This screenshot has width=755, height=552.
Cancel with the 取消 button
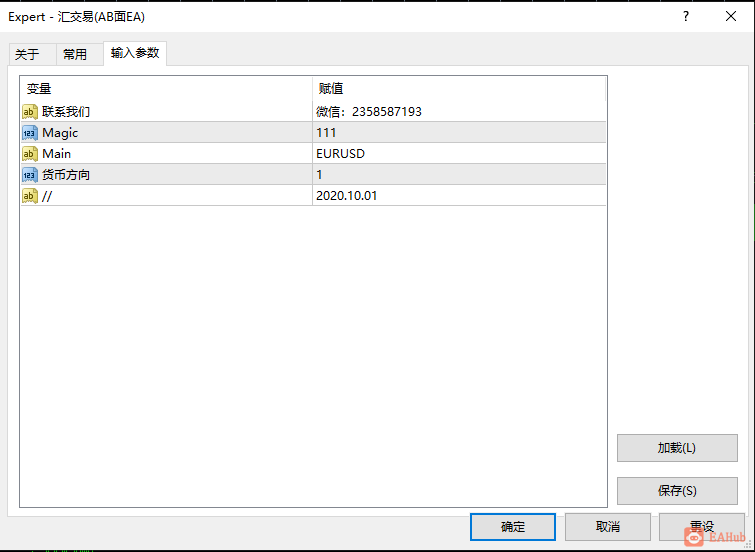point(608,526)
